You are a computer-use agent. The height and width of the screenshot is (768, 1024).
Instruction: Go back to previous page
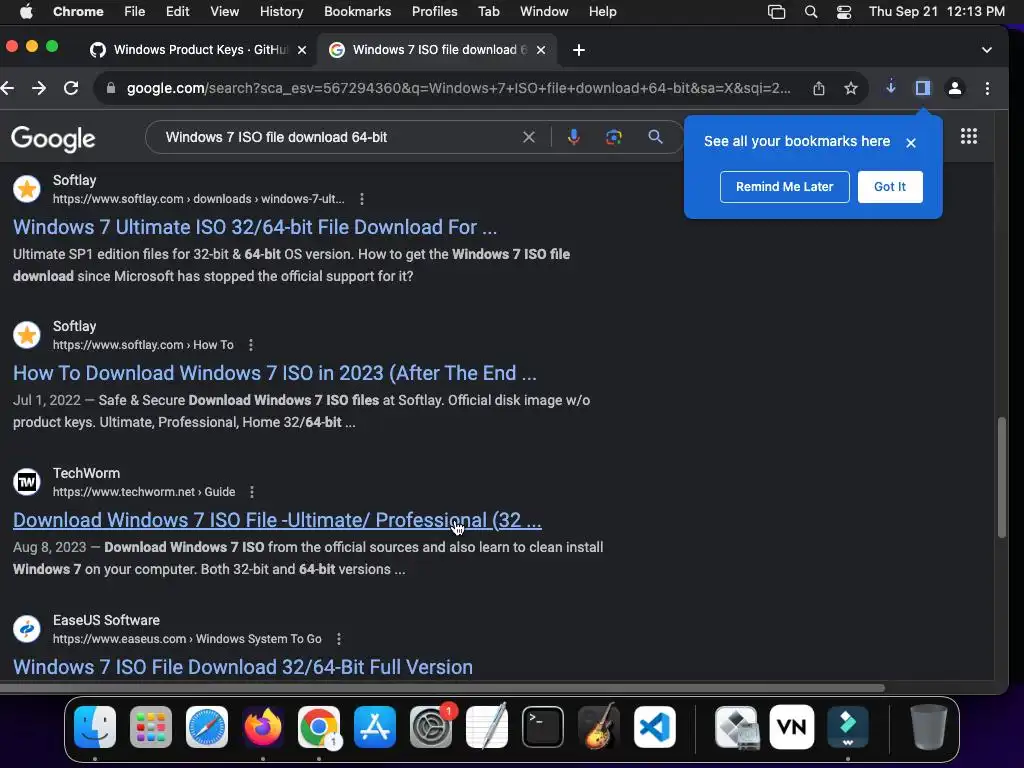pyautogui.click(x=8, y=88)
